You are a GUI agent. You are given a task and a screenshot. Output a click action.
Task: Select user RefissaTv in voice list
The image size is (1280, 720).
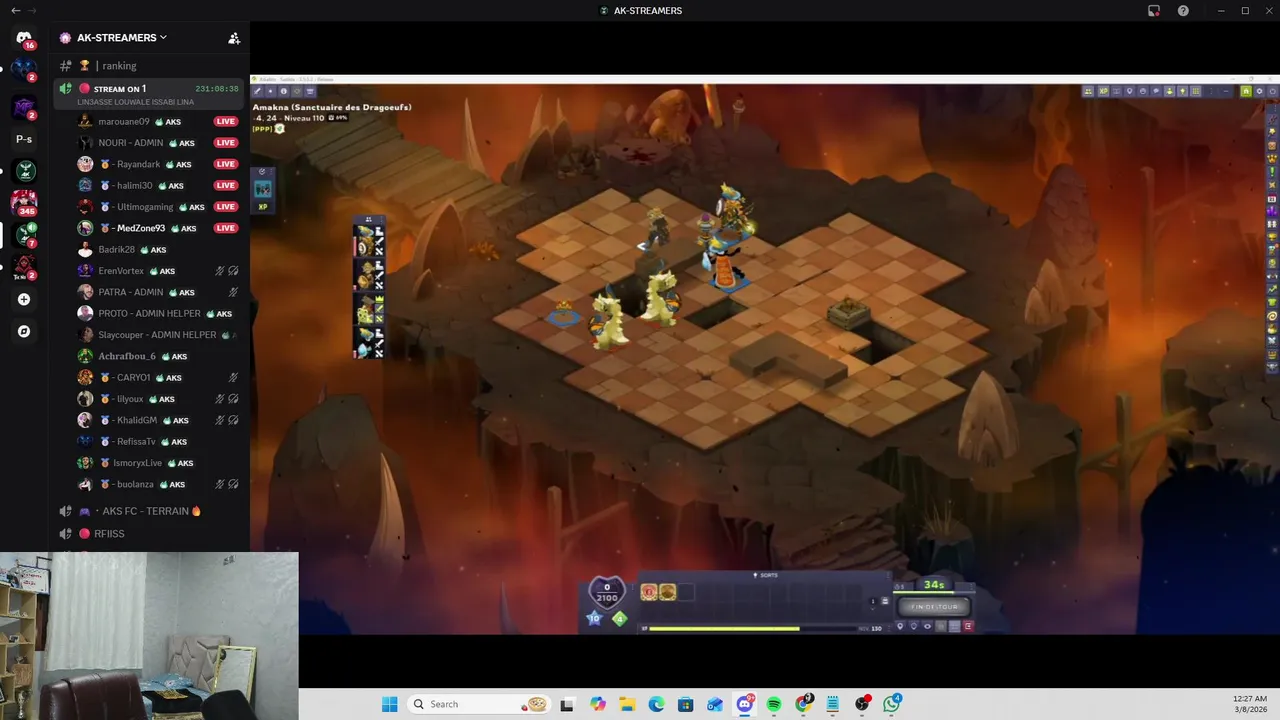[x=160, y=442]
